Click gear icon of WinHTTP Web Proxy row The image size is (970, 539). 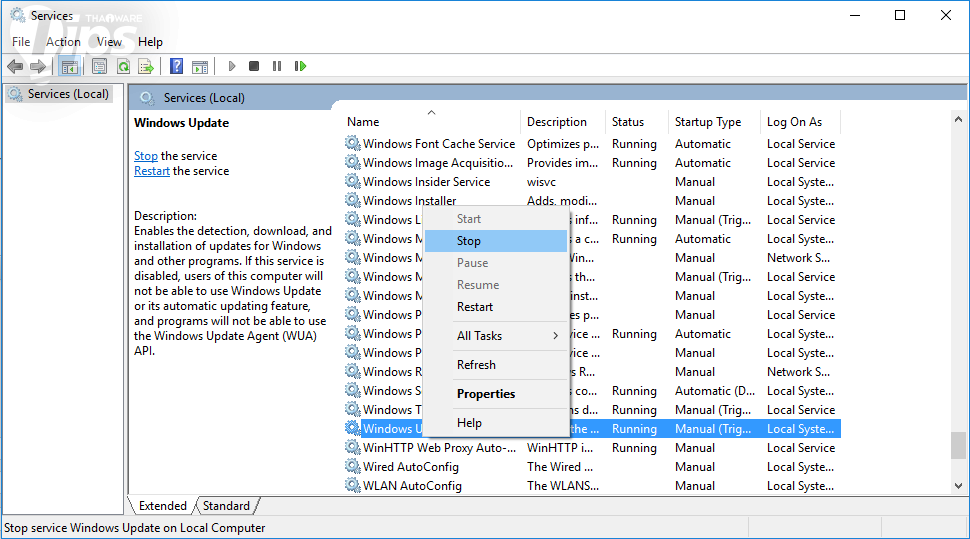point(353,447)
